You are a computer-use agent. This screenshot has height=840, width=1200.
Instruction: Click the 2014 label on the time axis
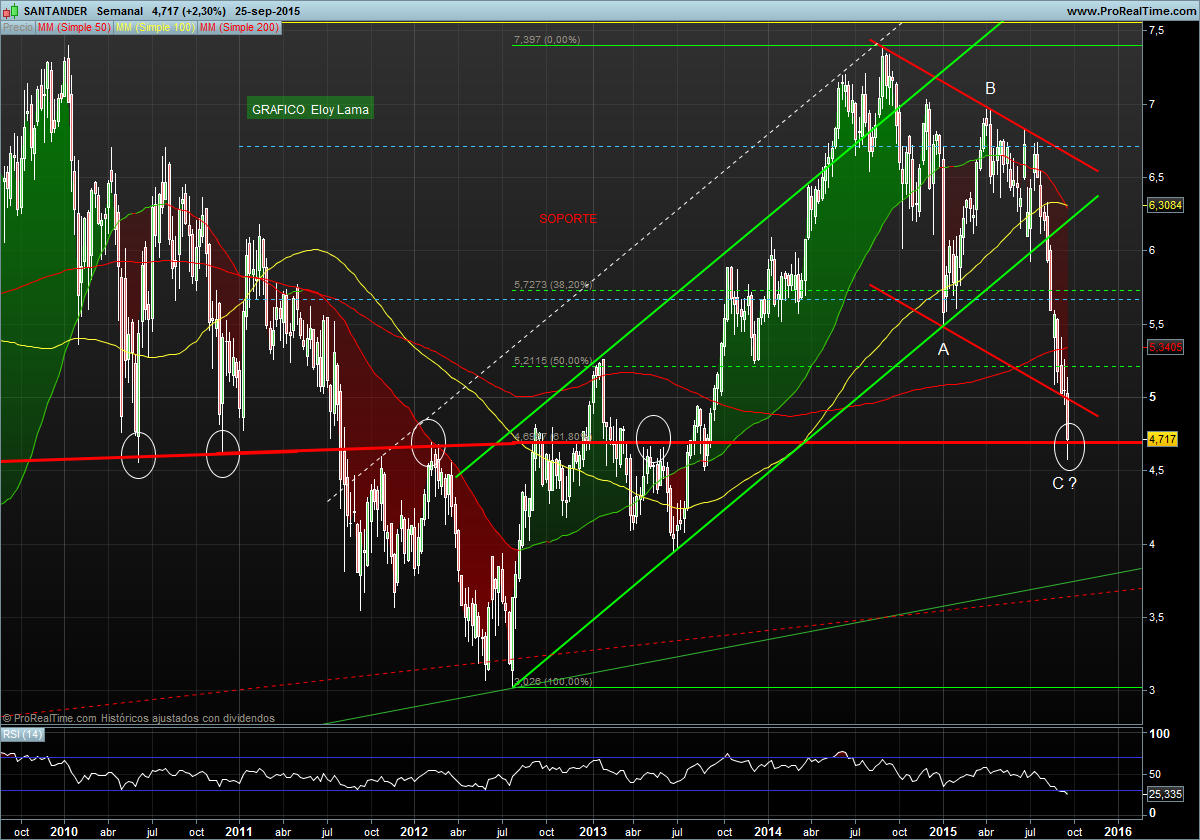tap(768, 831)
